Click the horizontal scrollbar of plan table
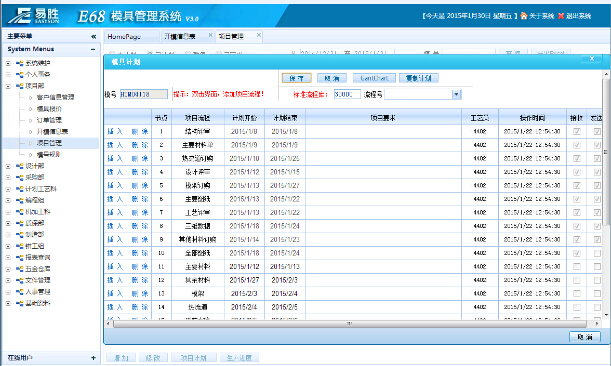Screen dimensions: 611x366 coord(350,324)
